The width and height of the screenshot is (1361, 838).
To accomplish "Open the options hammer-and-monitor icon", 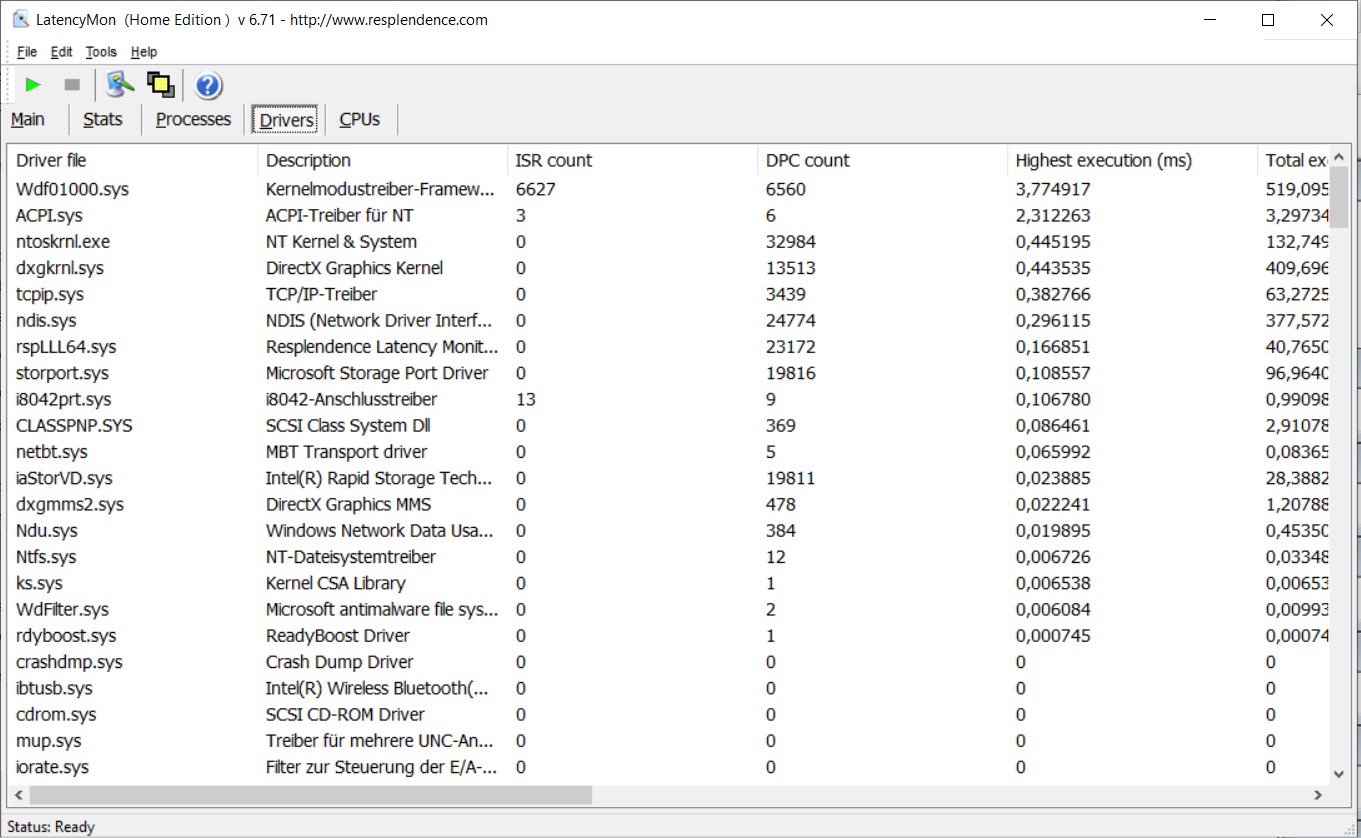I will (120, 85).
